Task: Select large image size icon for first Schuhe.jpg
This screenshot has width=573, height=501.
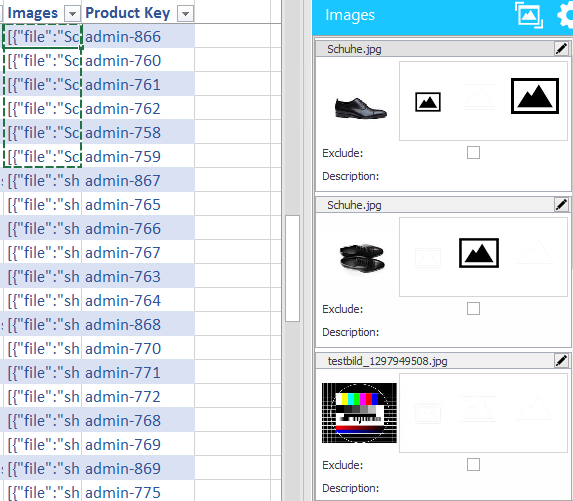Action: (535, 96)
